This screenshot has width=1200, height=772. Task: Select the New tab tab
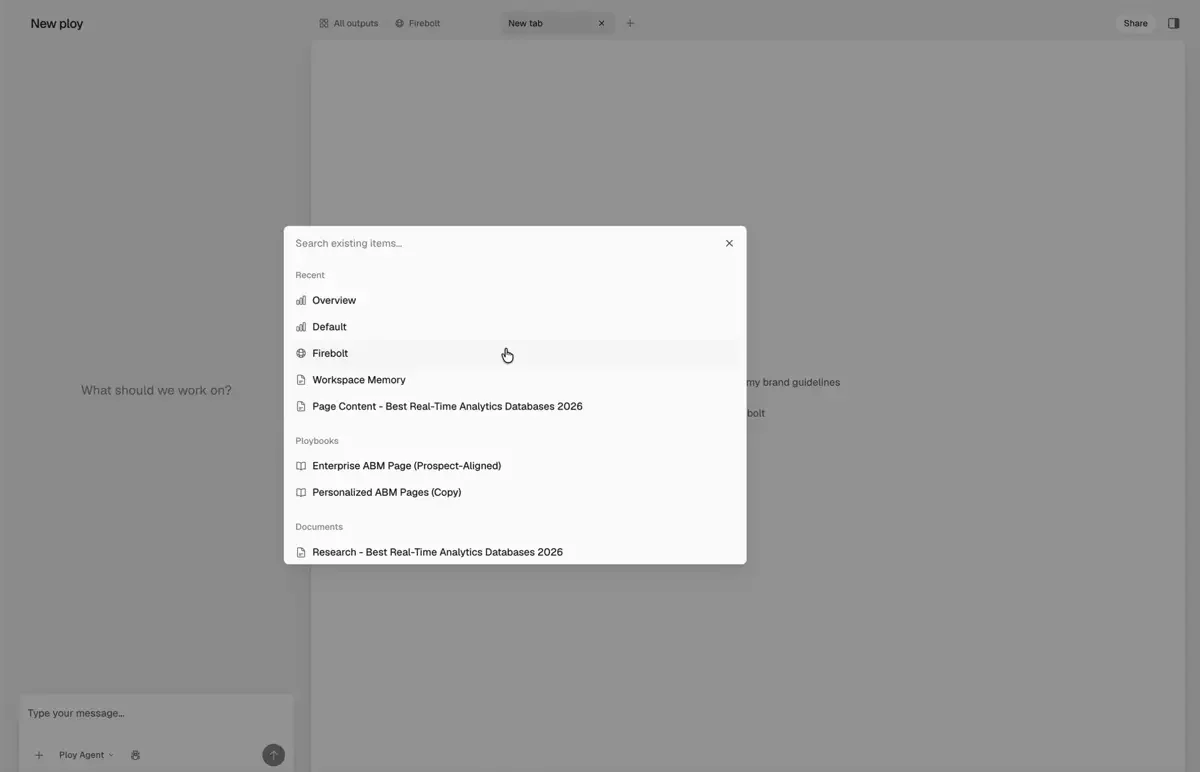coord(557,23)
